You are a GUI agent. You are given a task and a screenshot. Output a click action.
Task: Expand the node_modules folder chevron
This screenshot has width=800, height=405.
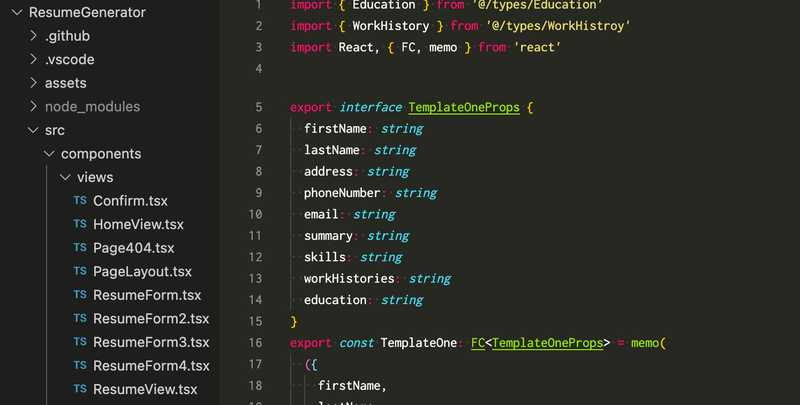(34, 106)
